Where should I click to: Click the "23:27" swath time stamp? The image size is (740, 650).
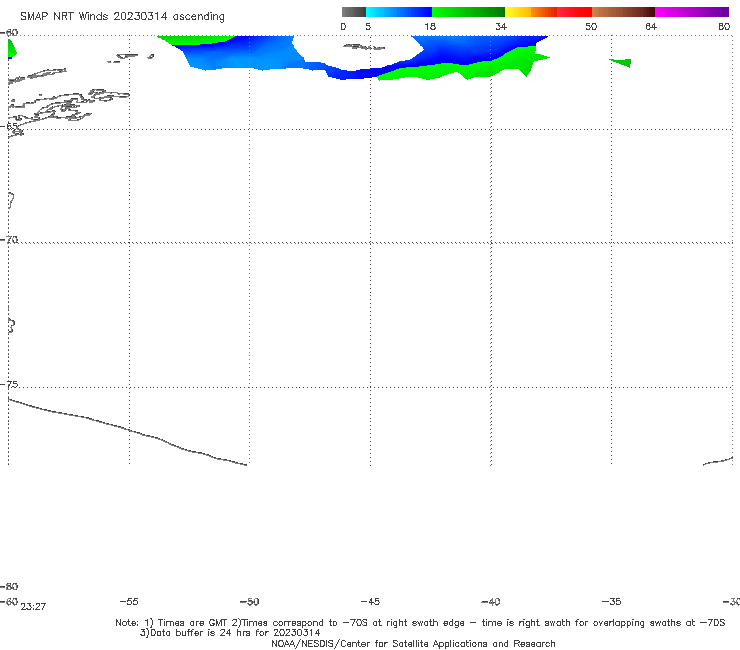pyautogui.click(x=33, y=607)
